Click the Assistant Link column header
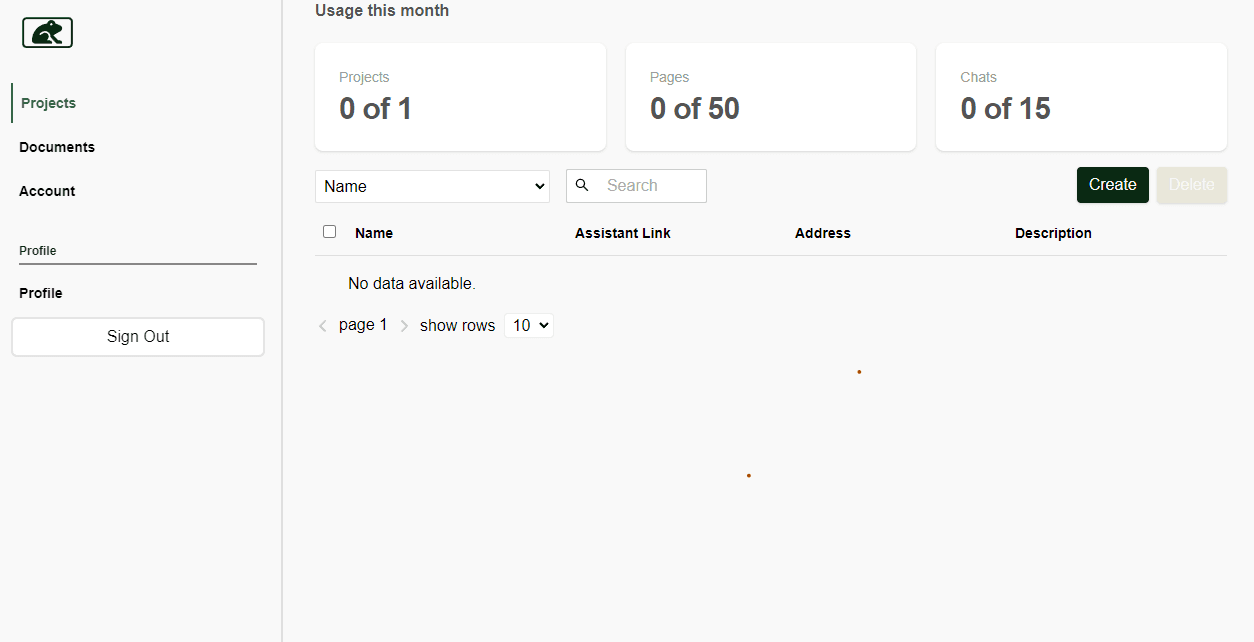Screen dimensions: 1254x642 pyautogui.click(x=623, y=233)
